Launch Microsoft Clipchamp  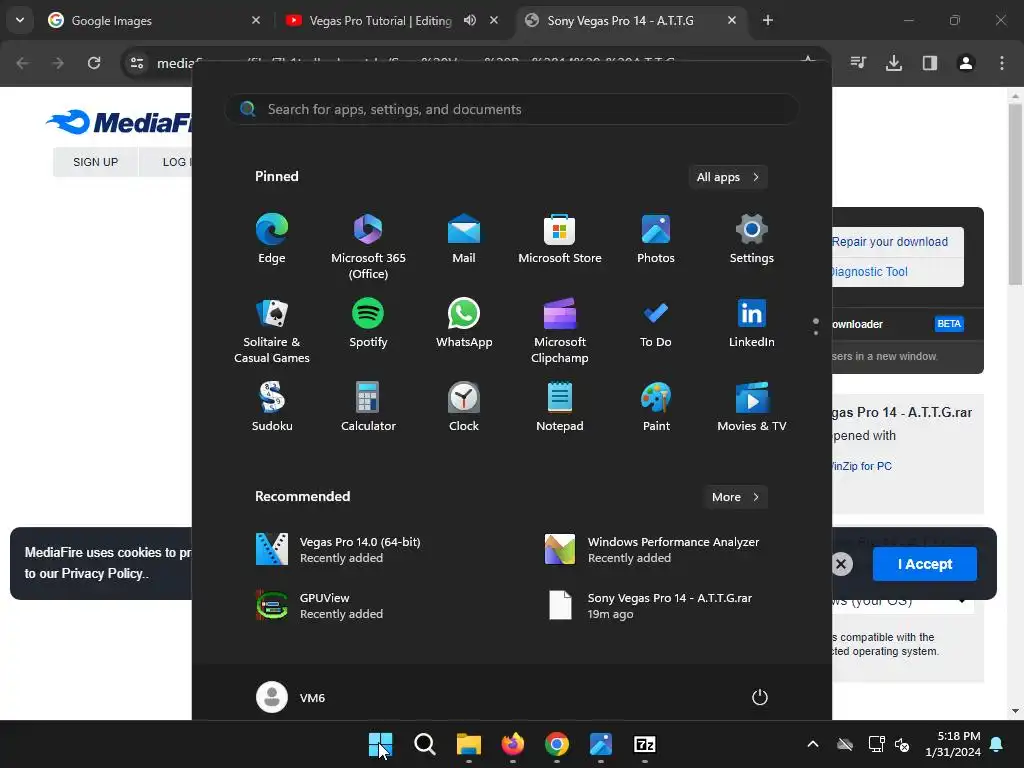560,330
